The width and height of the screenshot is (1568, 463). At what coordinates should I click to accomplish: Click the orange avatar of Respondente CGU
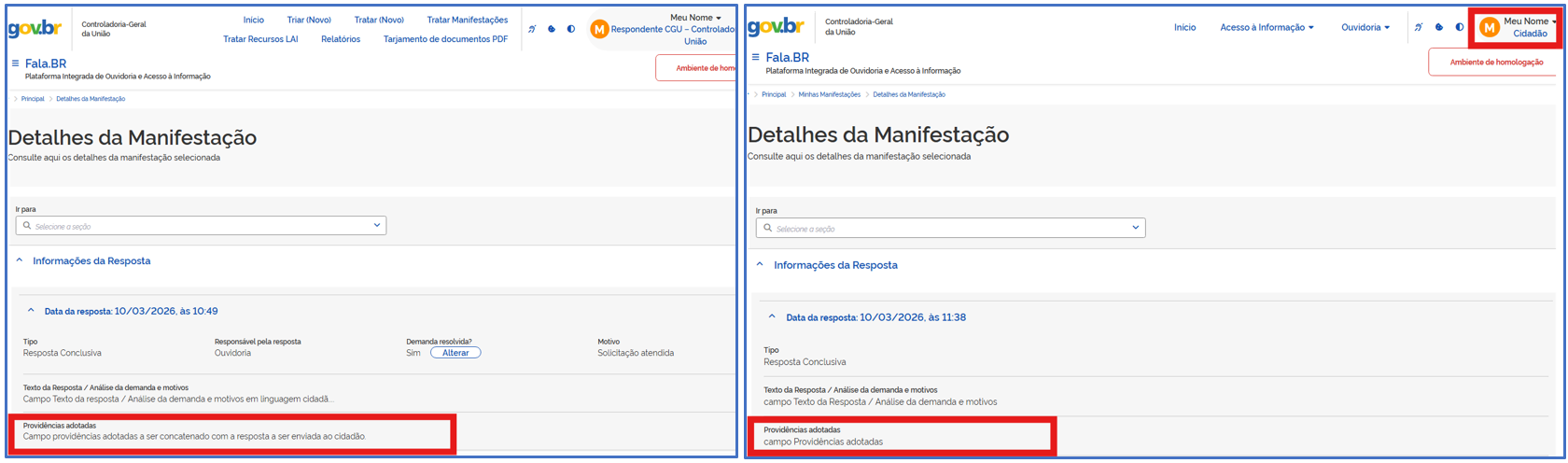point(599,30)
